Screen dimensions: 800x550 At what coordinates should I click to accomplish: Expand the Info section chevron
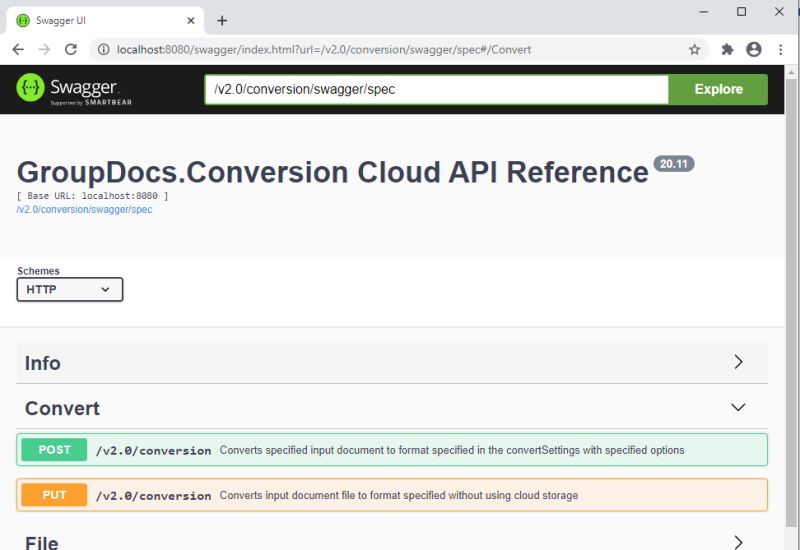[x=738, y=362]
